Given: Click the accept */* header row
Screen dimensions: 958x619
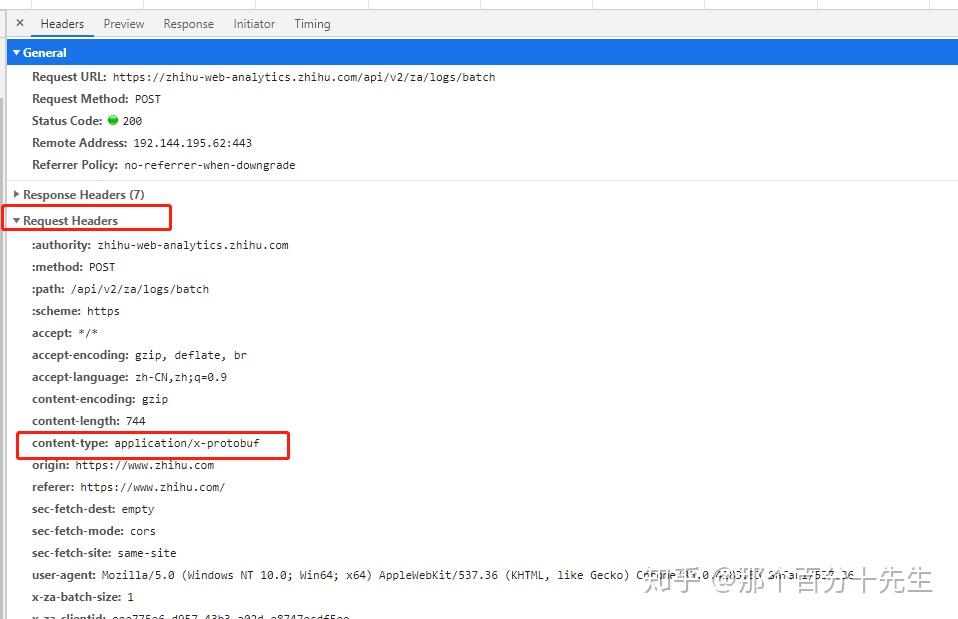Looking at the screenshot, I should [65, 333].
